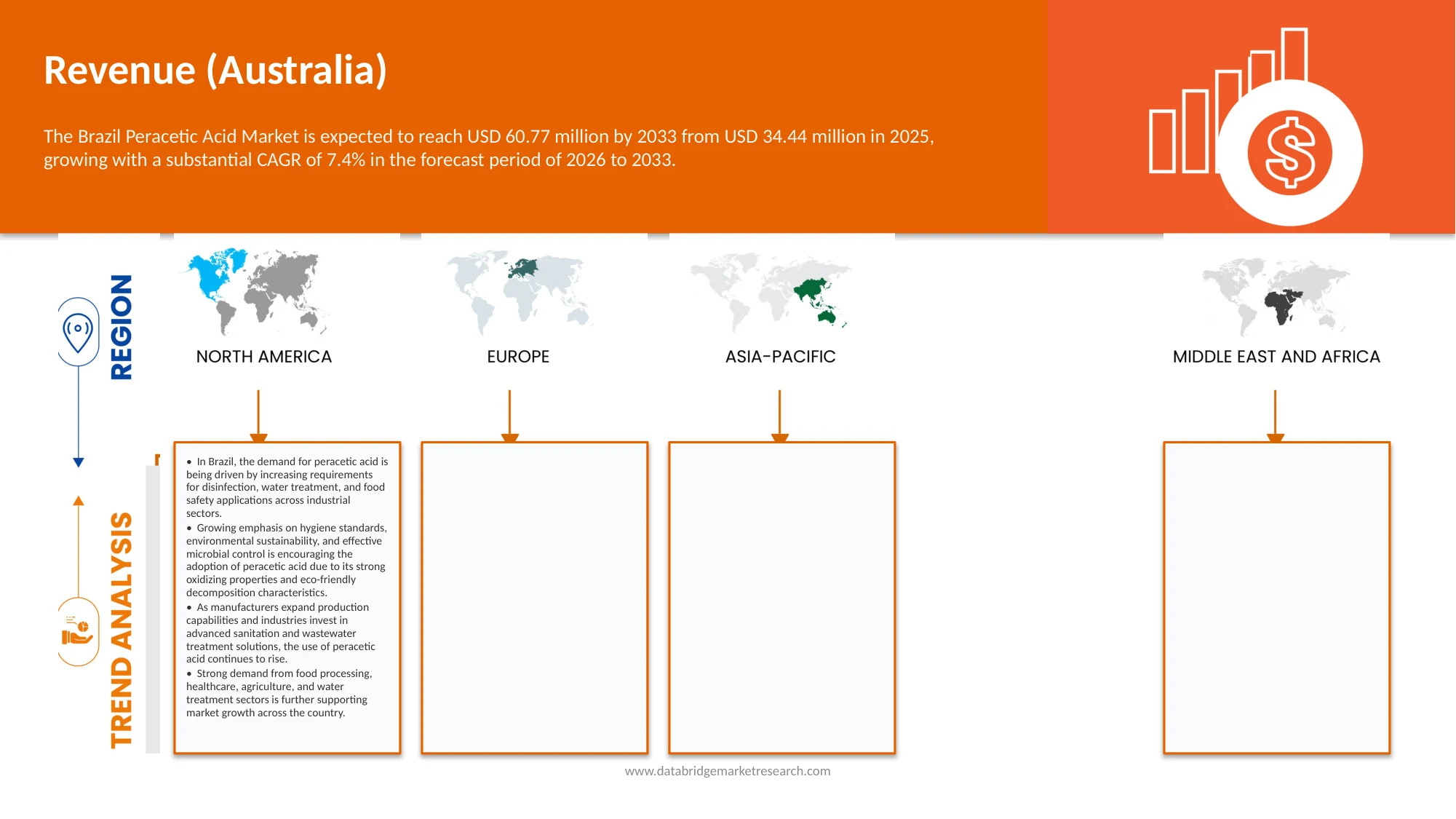
Task: Click the EUROPE region label
Action: [x=518, y=357]
